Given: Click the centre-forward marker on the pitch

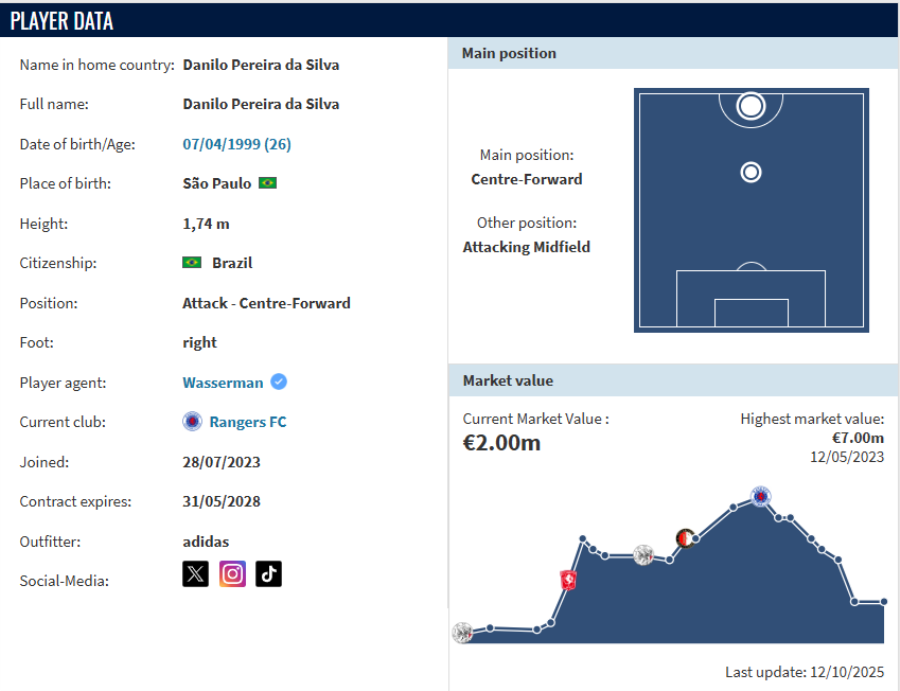Looking at the screenshot, I should [x=751, y=105].
